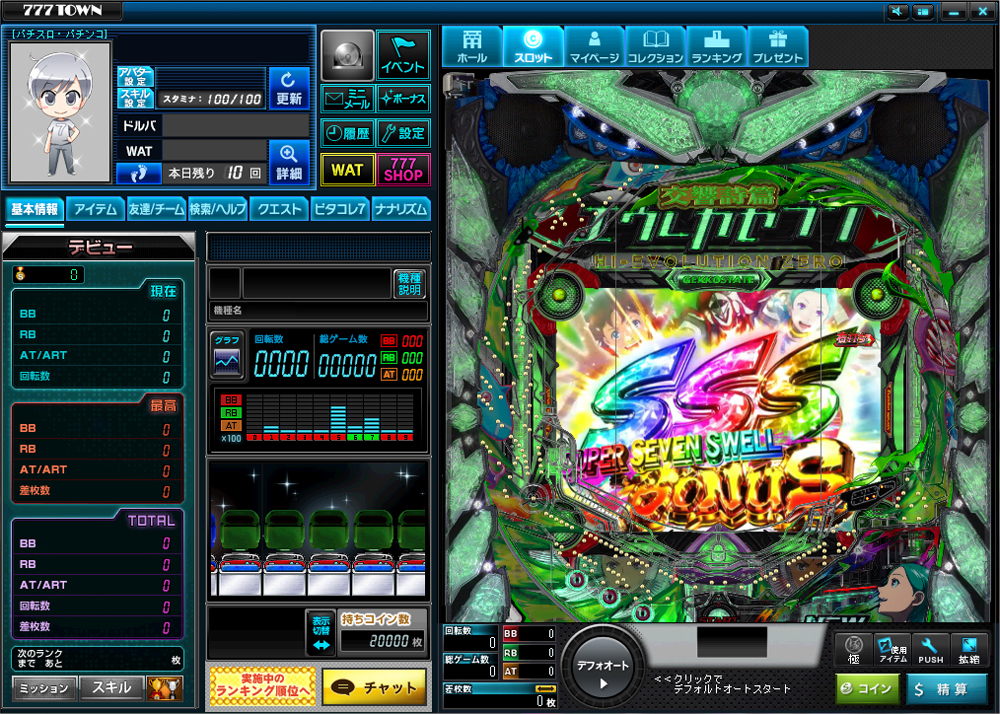Open the チャット chat button
Image resolution: width=1000 pixels, height=714 pixels.
[374, 687]
